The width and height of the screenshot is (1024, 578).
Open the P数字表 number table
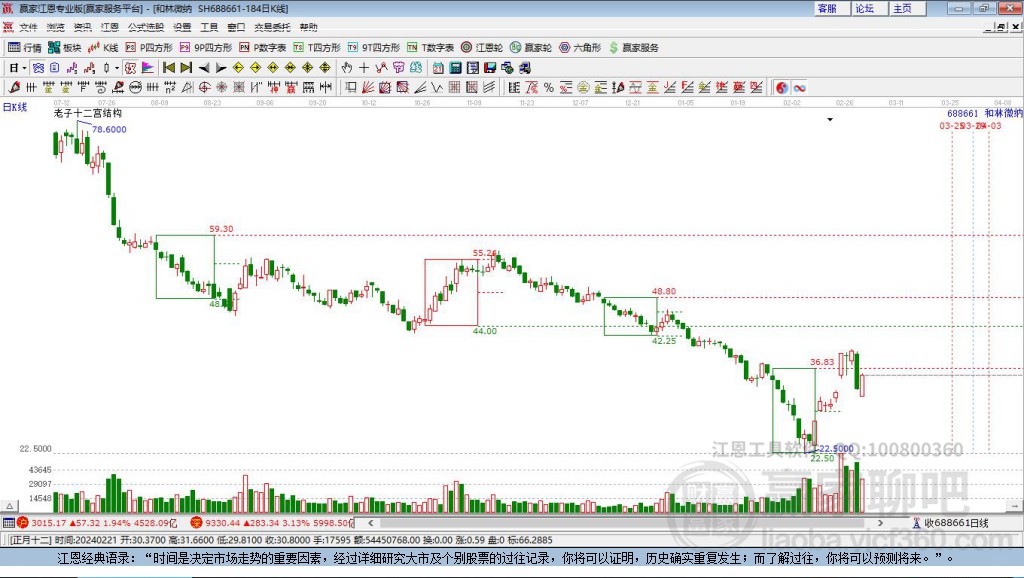click(263, 48)
